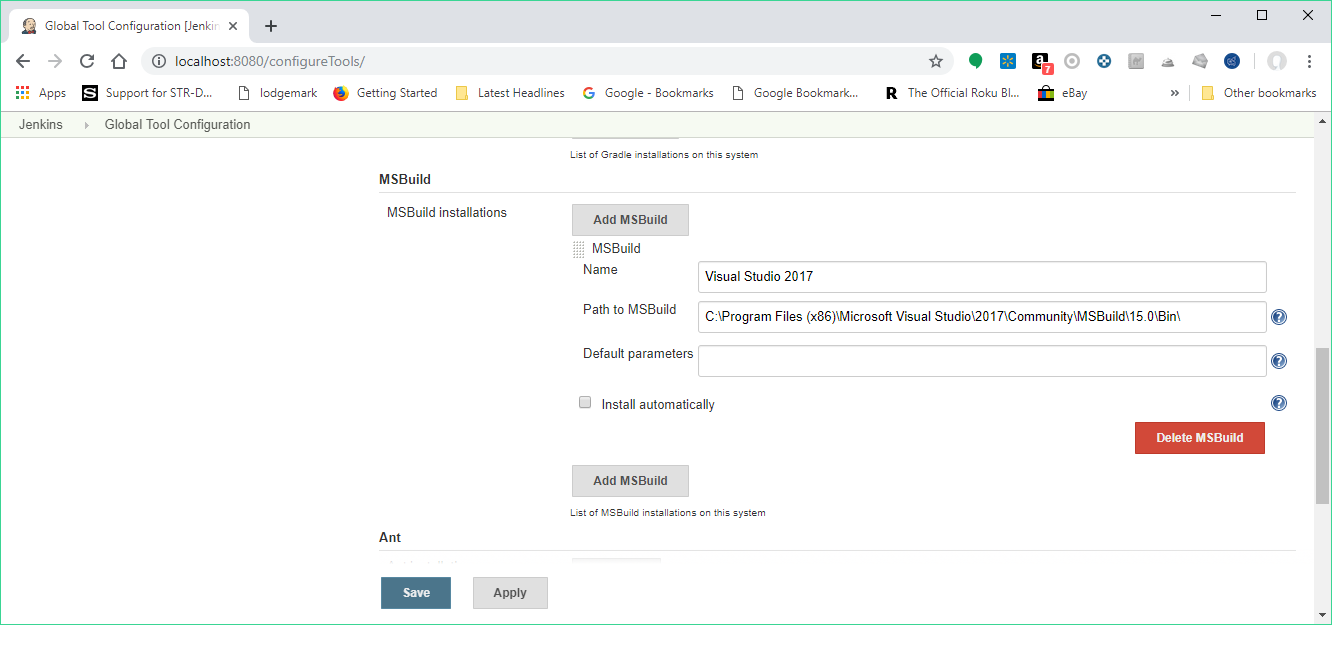Click the scrollbar down arrow
This screenshot has width=1332, height=648.
[1323, 616]
